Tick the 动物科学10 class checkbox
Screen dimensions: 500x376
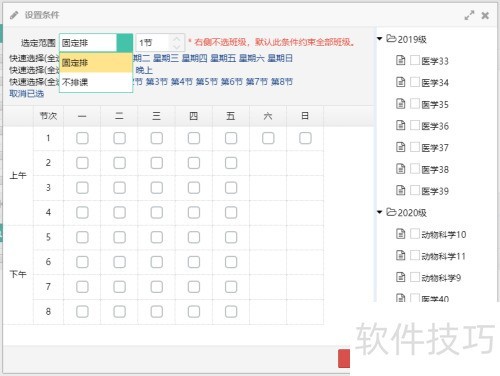(x=415, y=234)
